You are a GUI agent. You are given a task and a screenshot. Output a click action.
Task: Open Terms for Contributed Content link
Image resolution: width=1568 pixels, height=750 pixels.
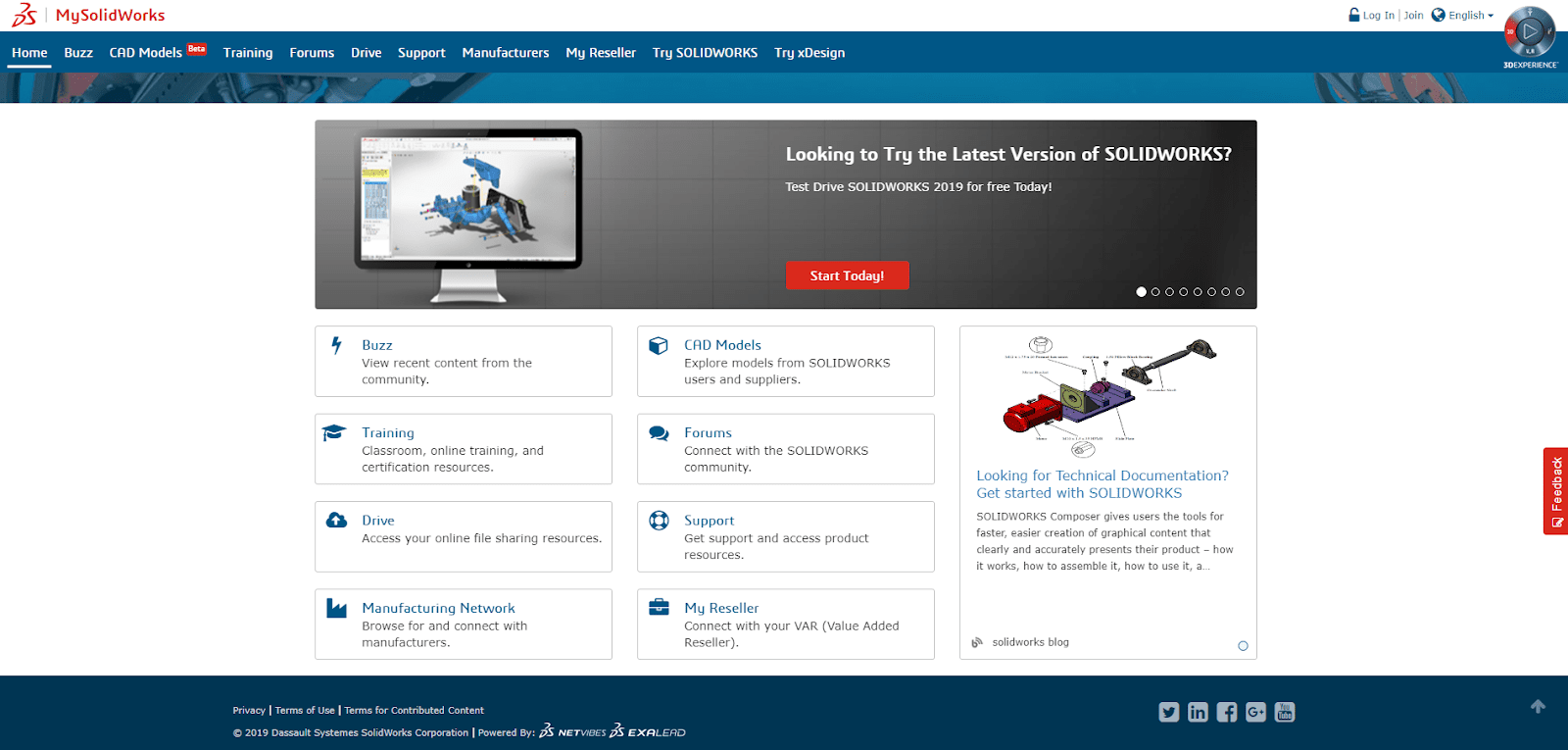(x=414, y=710)
